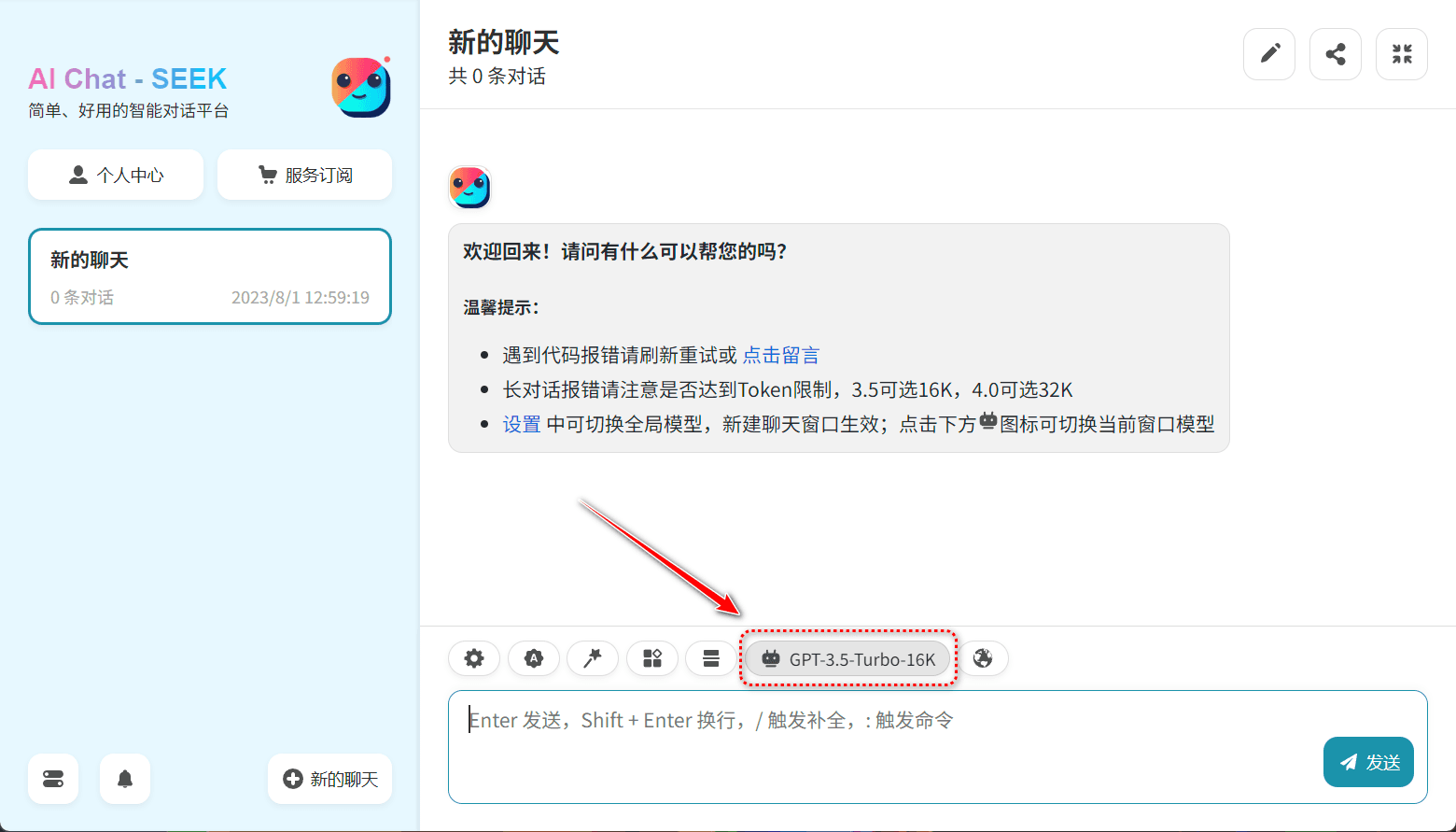Click the stacked bars toolbar icon
This screenshot has height=832, width=1456.
click(x=710, y=658)
